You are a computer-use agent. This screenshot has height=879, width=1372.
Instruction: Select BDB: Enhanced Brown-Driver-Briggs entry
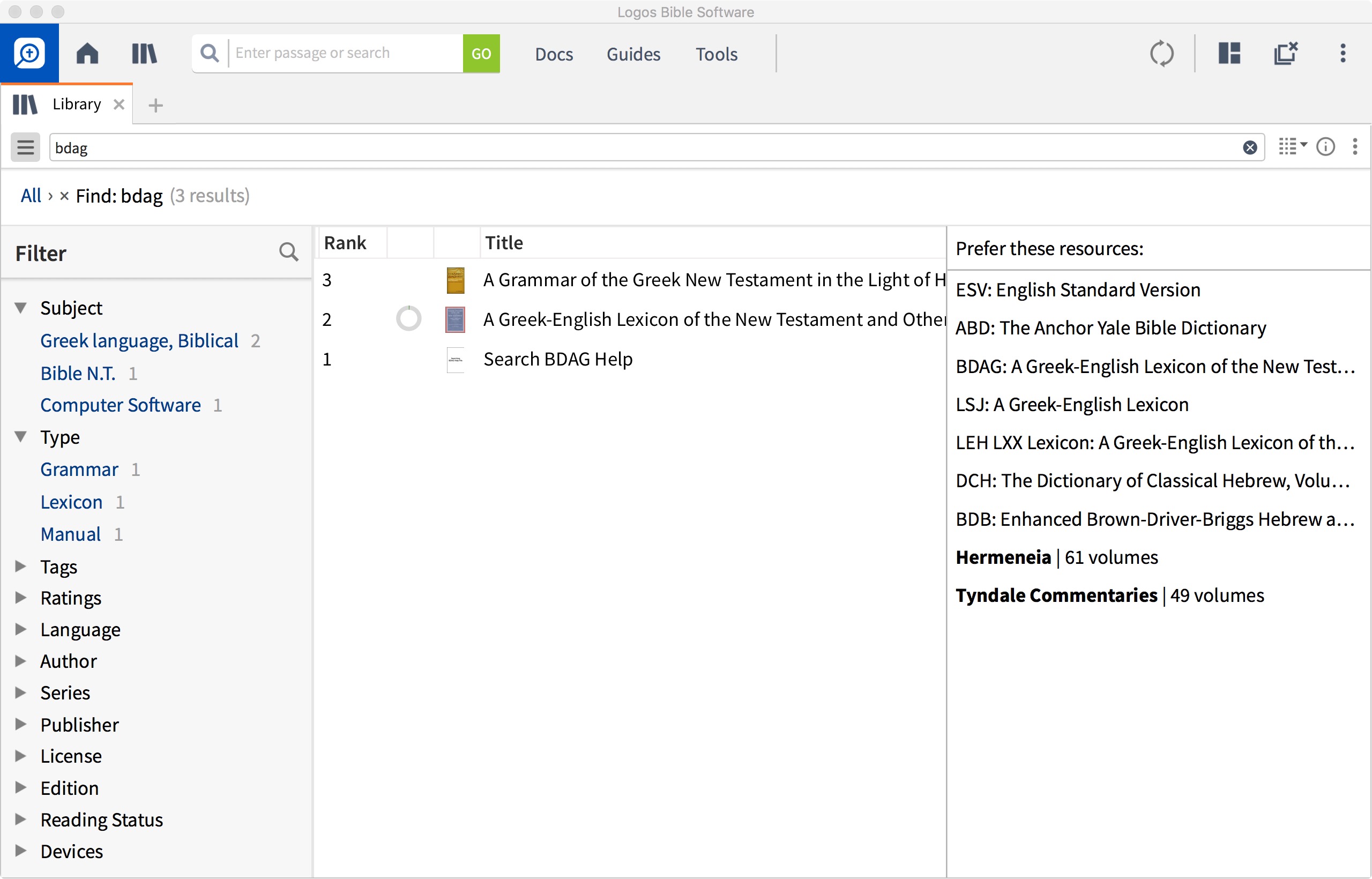[x=1155, y=519]
